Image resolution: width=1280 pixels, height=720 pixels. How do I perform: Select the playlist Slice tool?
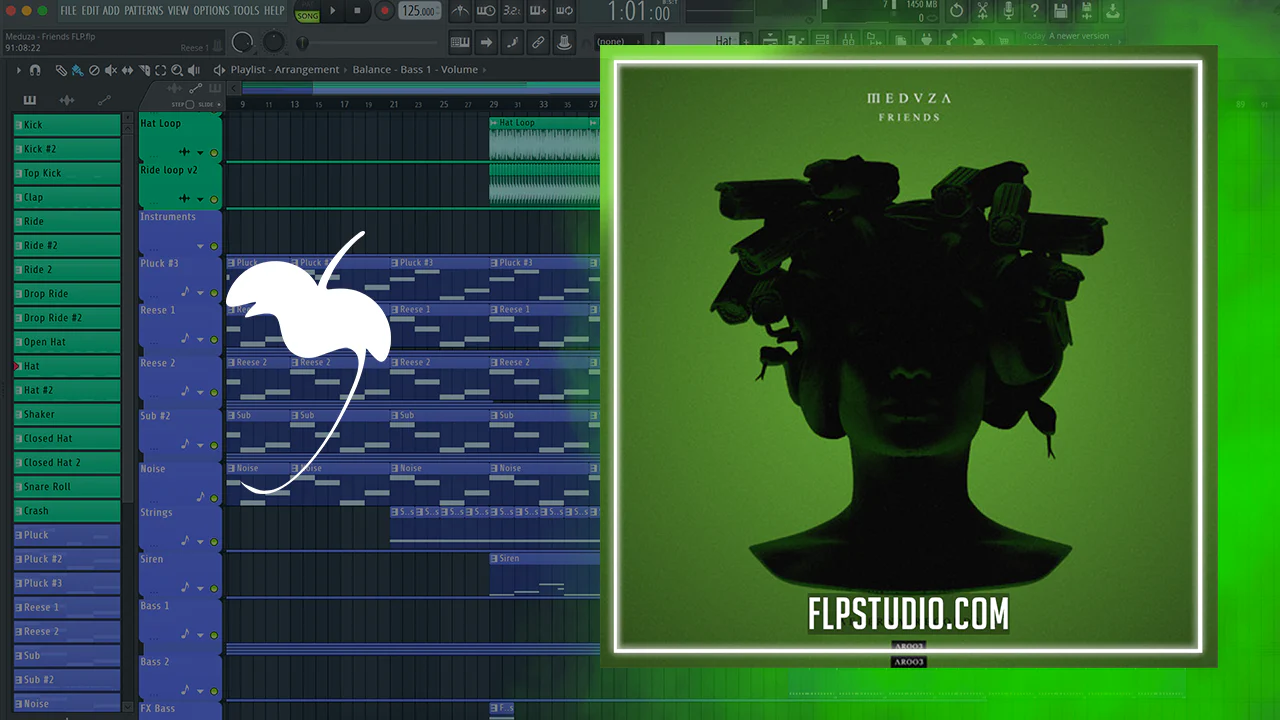point(144,70)
